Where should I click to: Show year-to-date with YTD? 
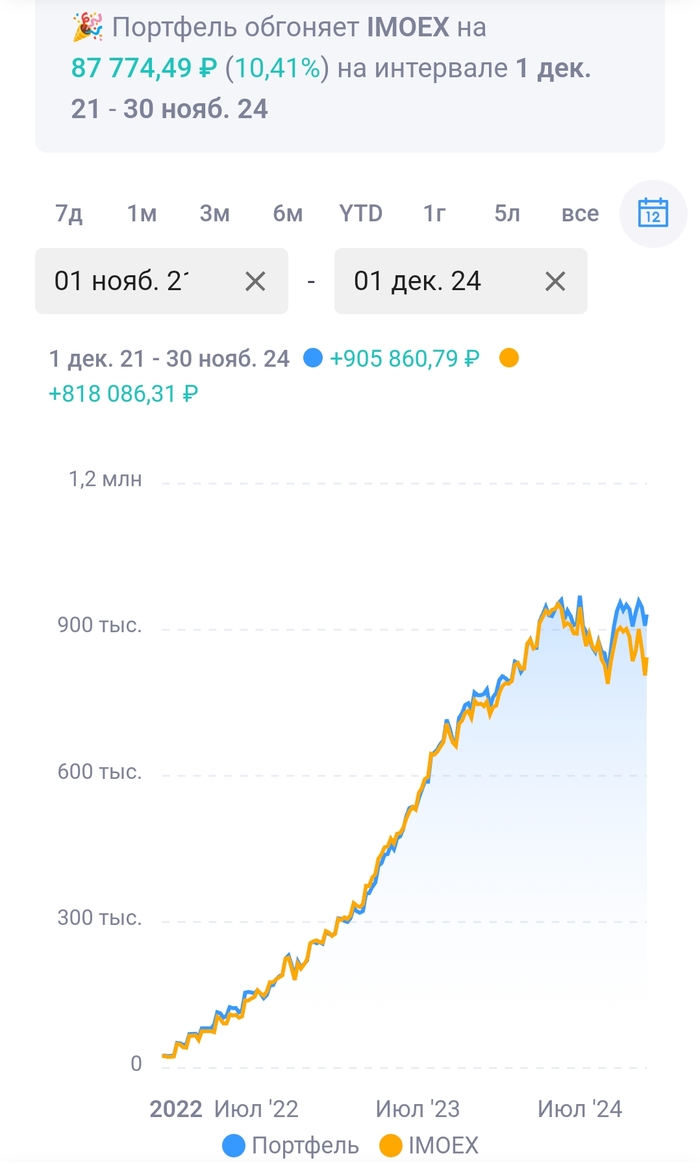360,213
